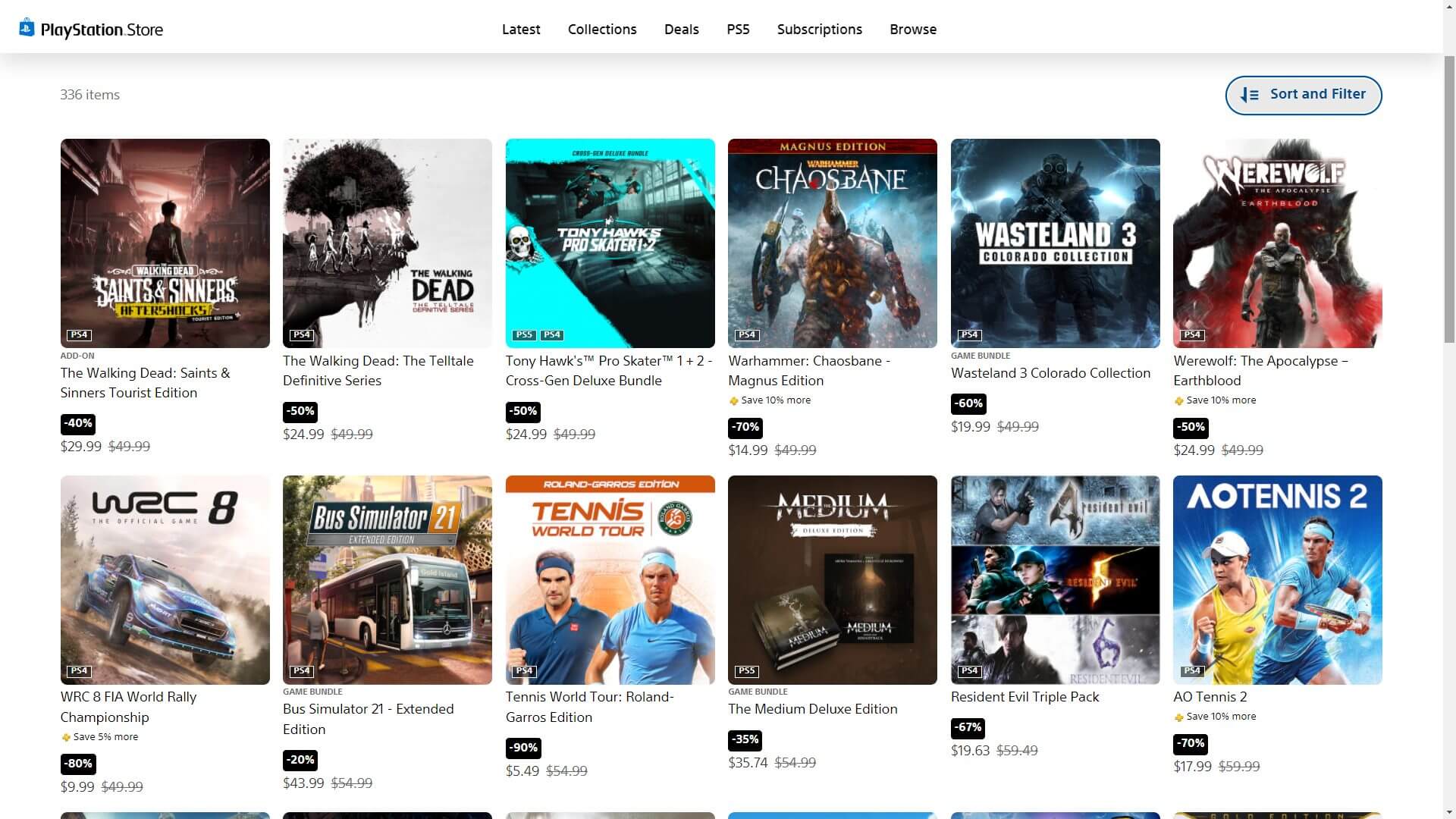Open the Browse navigation item
The width and height of the screenshot is (1456, 819).
click(912, 30)
